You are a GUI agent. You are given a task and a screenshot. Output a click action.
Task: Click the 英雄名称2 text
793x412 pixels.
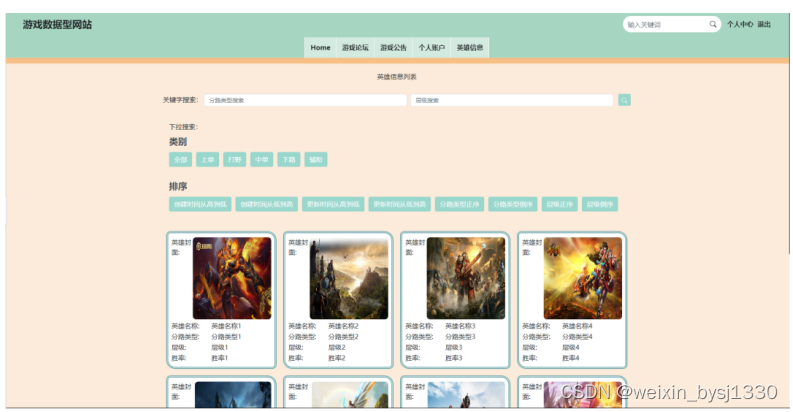pyautogui.click(x=343, y=326)
